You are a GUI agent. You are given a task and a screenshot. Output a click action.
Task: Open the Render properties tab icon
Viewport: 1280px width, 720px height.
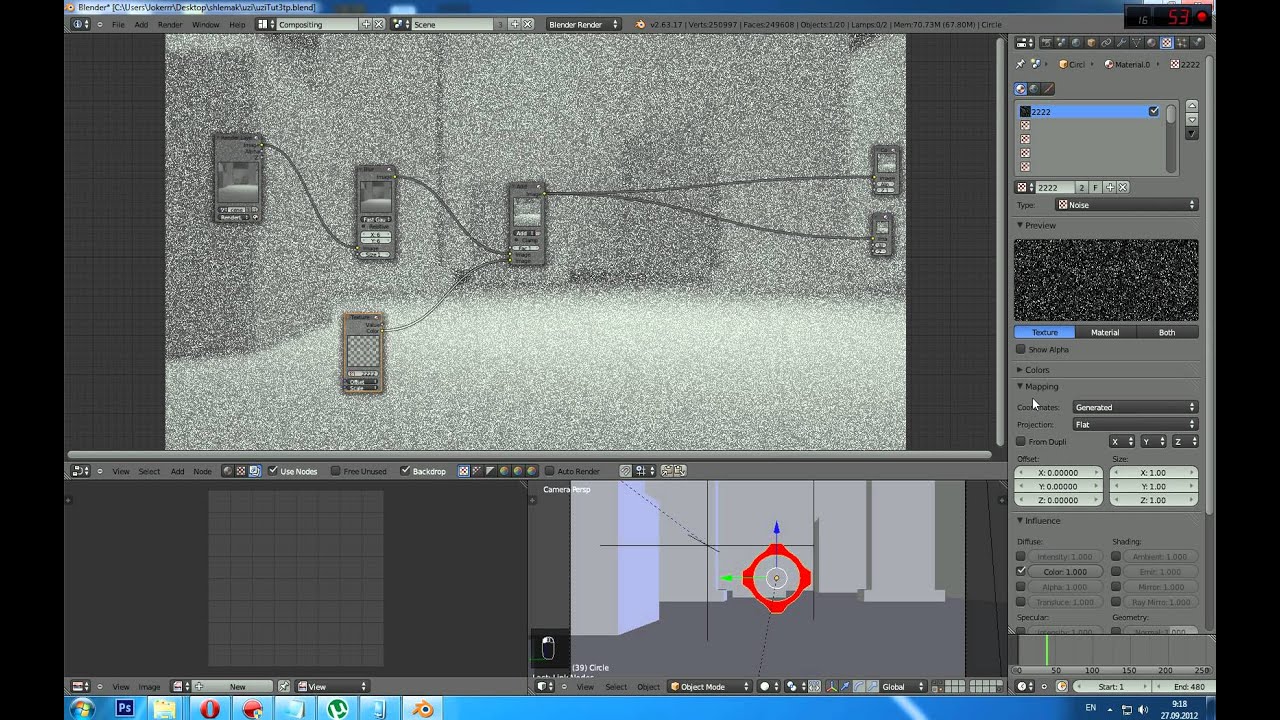1046,43
